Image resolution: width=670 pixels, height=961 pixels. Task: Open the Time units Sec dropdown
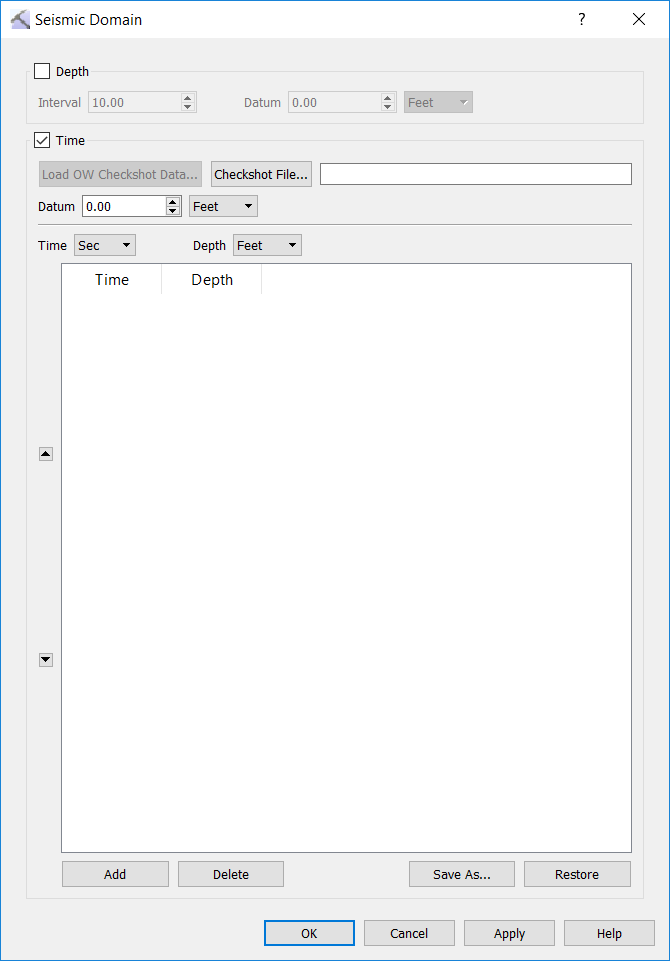[x=104, y=245]
